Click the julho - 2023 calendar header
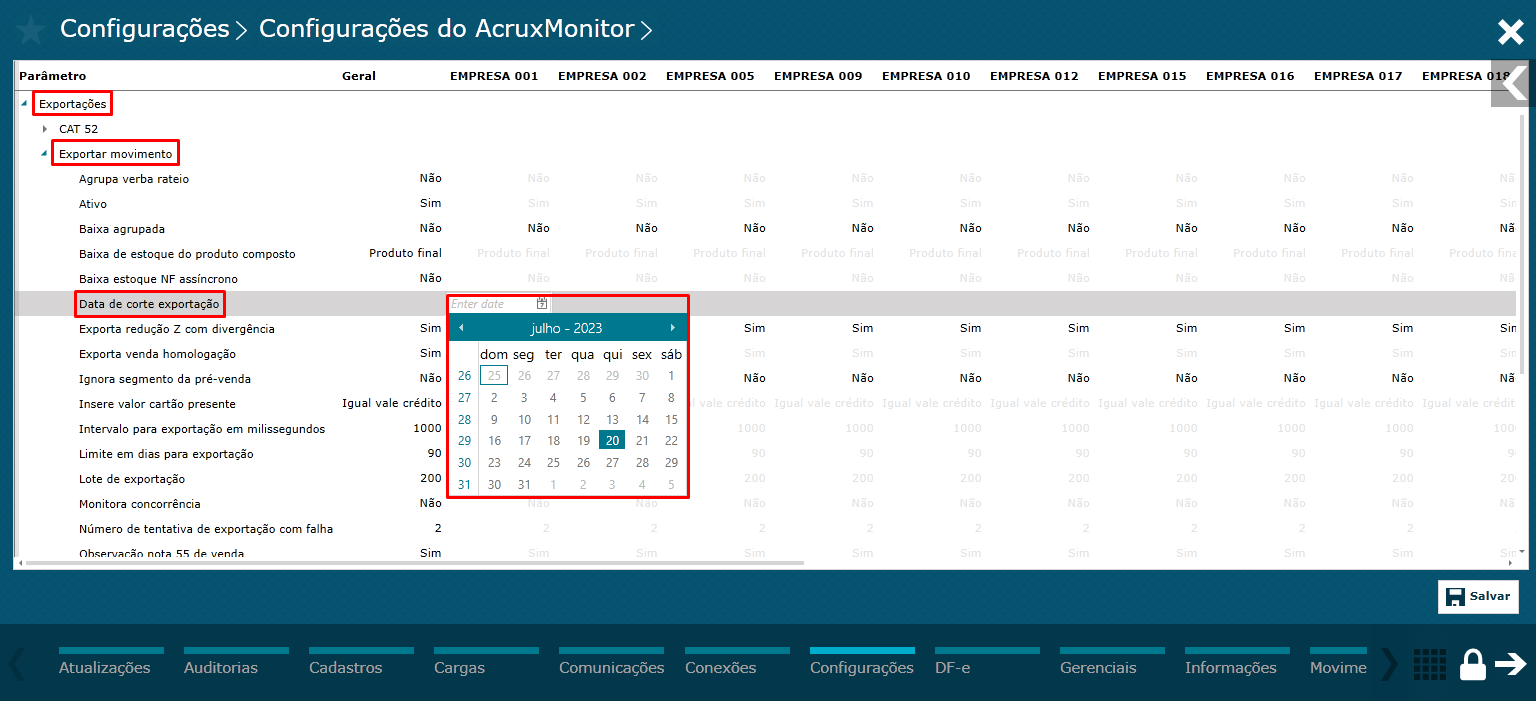1536x701 pixels. pos(566,328)
